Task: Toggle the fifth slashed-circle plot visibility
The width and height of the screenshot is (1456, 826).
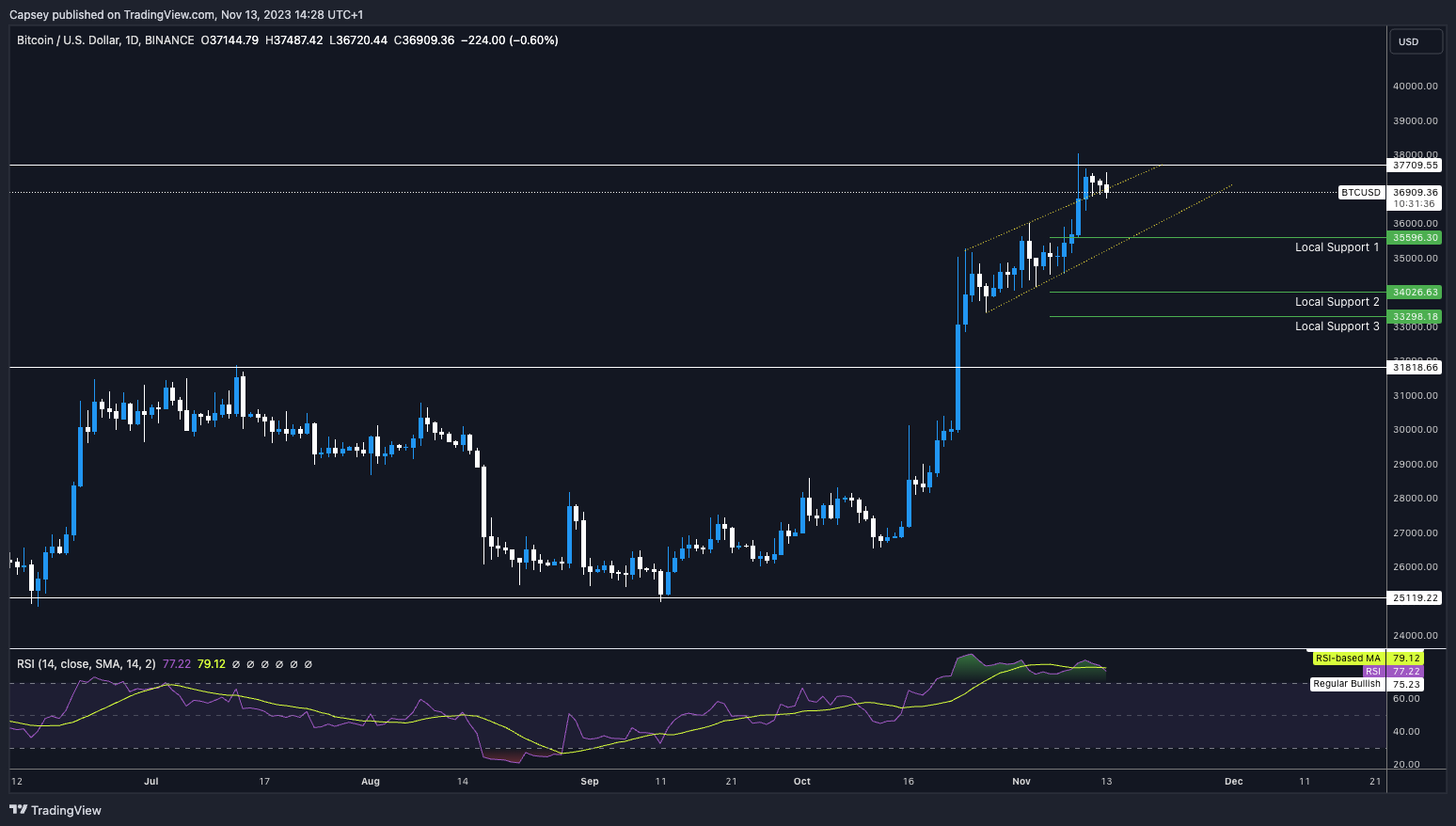Action: (293, 664)
